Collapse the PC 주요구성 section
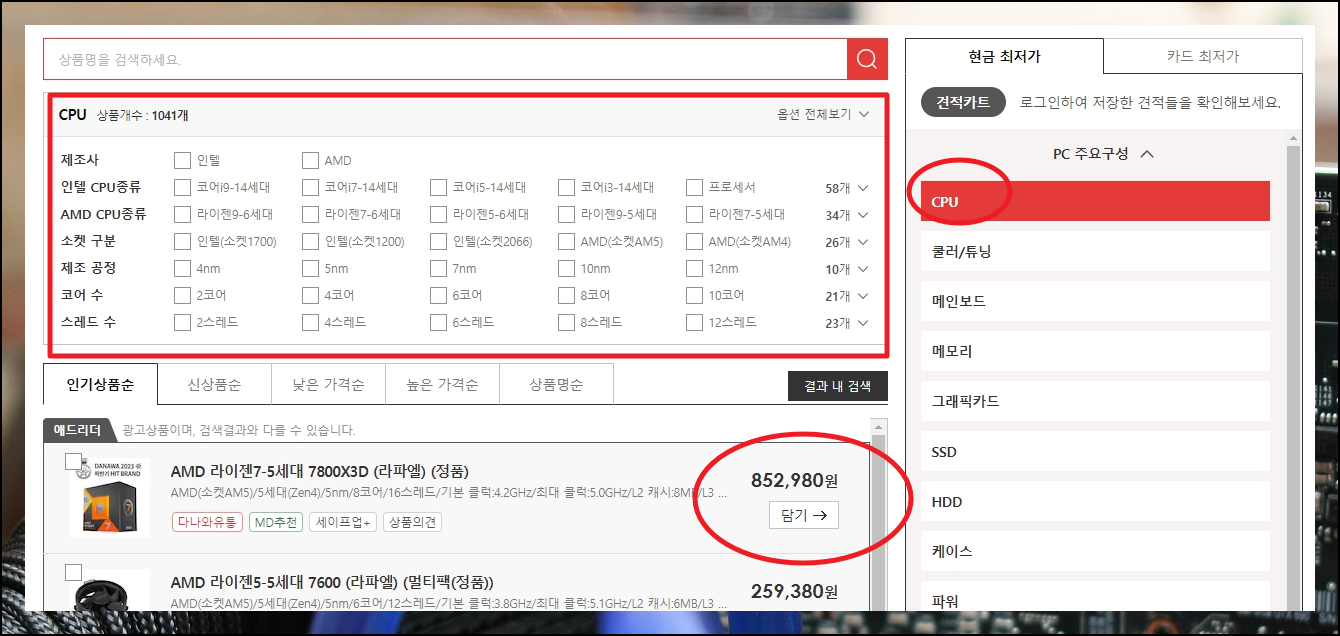1340x636 pixels. 1103,154
